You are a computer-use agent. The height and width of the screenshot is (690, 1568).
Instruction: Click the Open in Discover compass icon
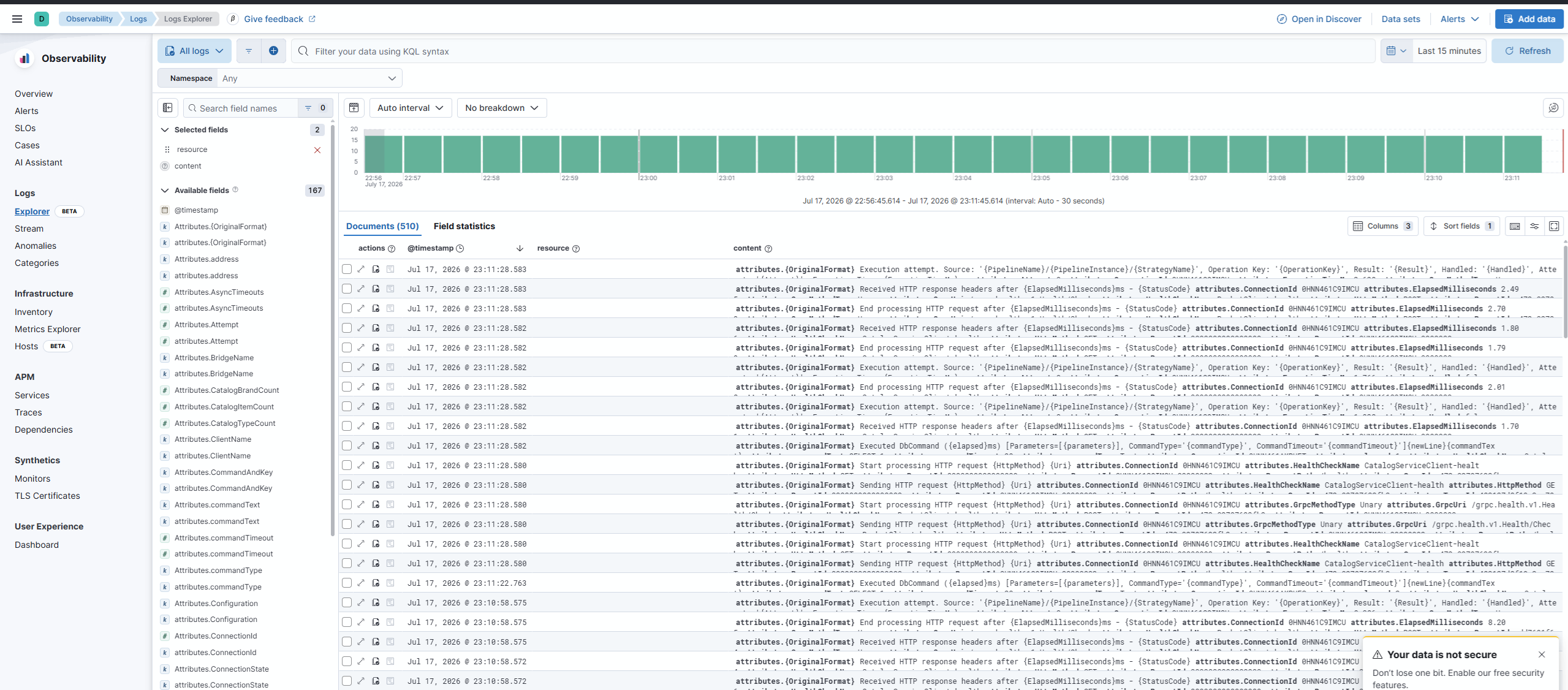tap(1281, 19)
